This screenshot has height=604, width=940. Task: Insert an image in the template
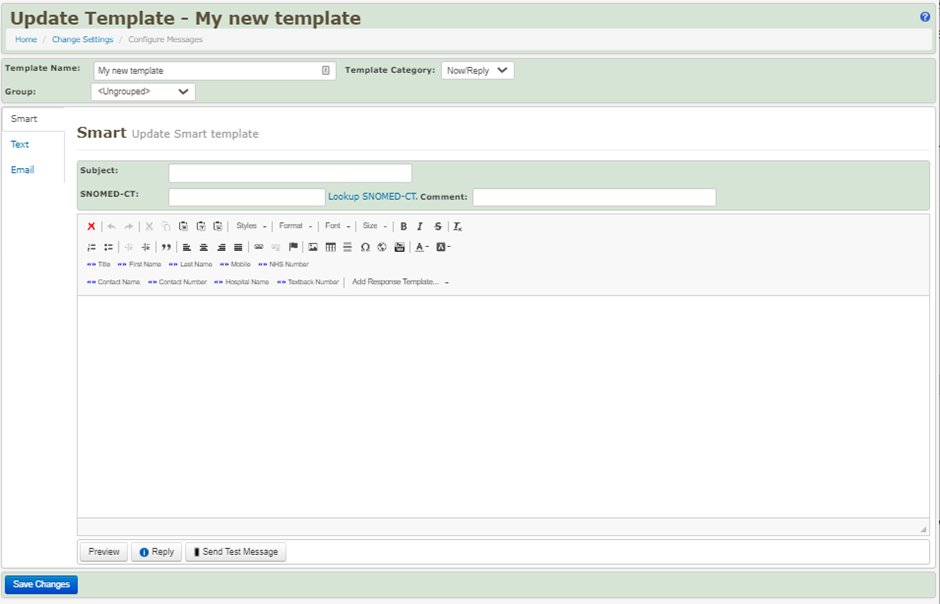point(313,247)
